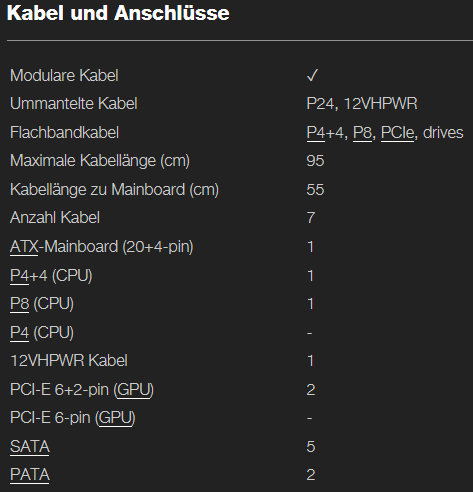Click the 12VHPWR Kabel row label
473x492 pixels.
click(69, 361)
